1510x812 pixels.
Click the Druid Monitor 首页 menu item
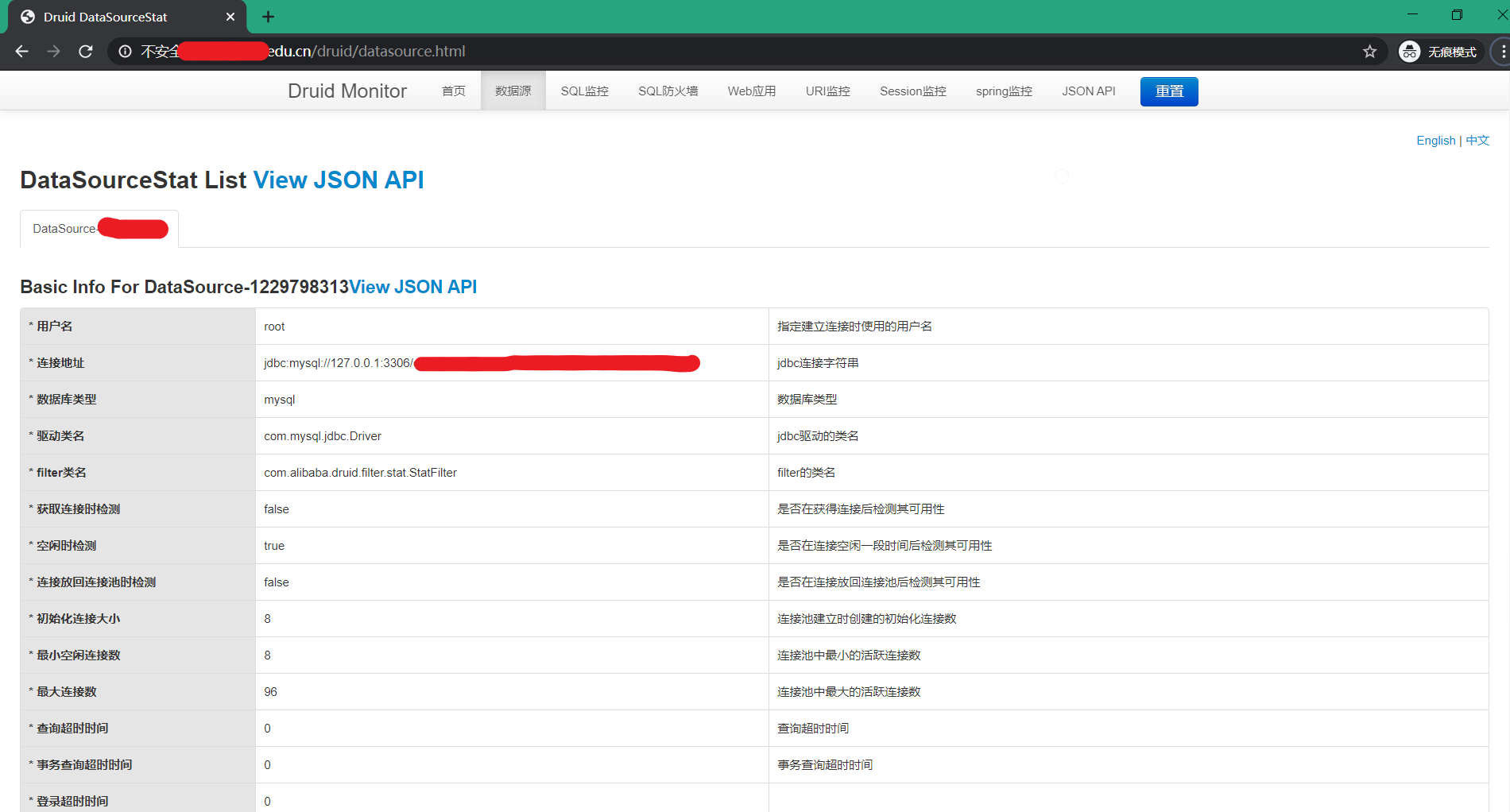(x=454, y=91)
